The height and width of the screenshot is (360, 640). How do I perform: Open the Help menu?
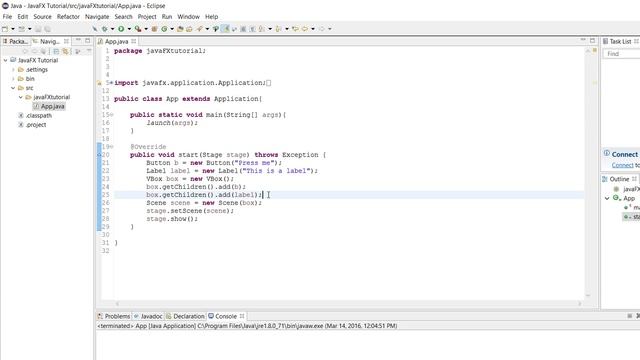click(211, 17)
